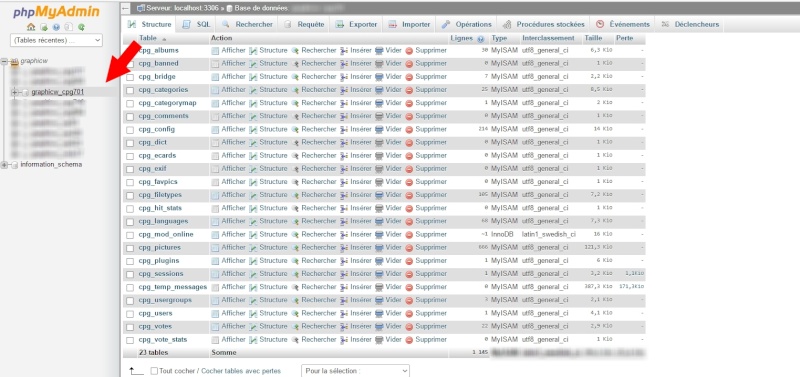
Task: Open the Déclencheurs tab
Action: click(690, 24)
